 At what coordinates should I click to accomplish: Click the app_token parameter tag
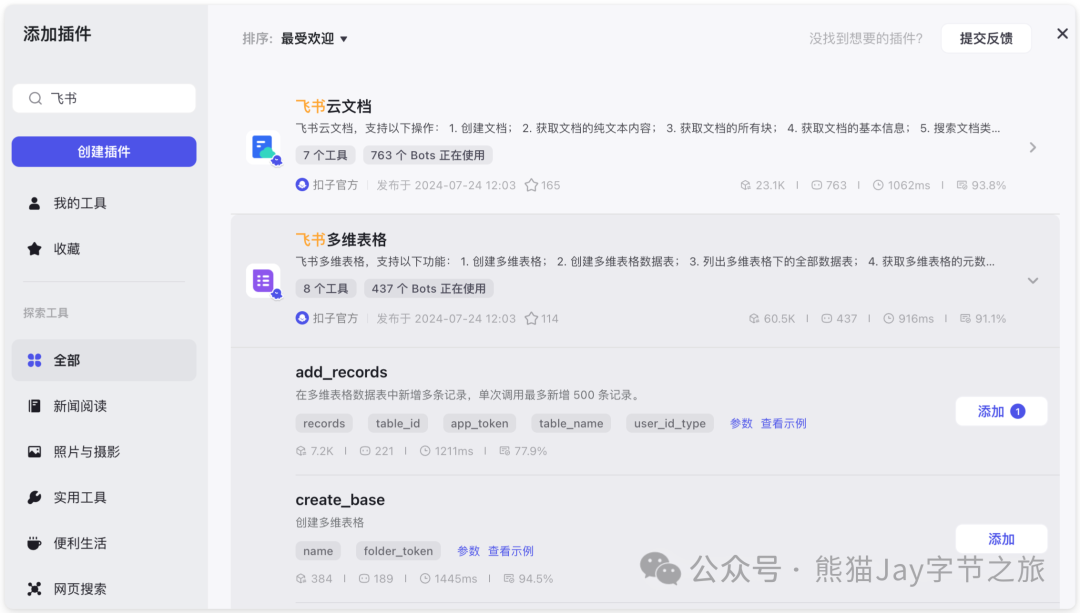pos(479,424)
